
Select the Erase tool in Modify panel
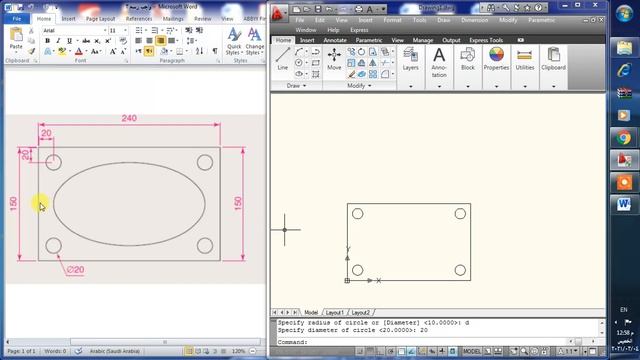pos(351,74)
